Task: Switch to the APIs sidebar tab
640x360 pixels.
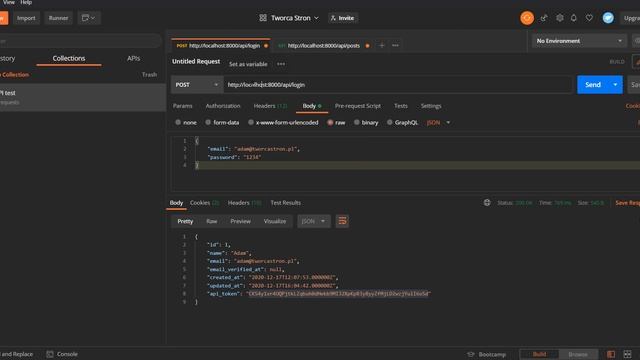Action: point(133,58)
